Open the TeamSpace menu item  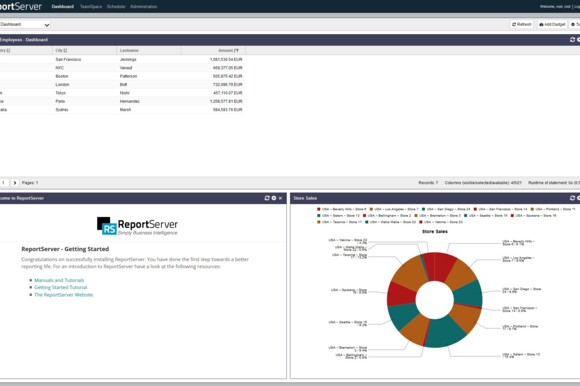tap(91, 7)
